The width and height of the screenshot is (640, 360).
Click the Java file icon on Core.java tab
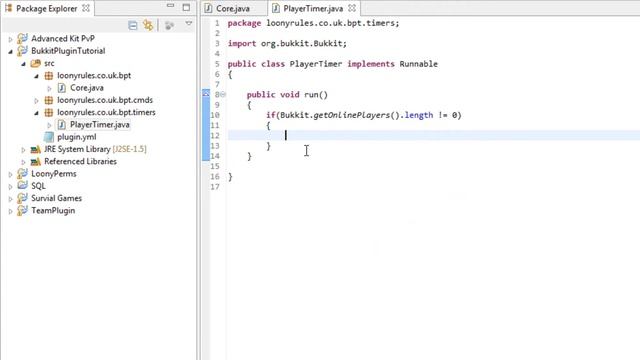pos(208,8)
